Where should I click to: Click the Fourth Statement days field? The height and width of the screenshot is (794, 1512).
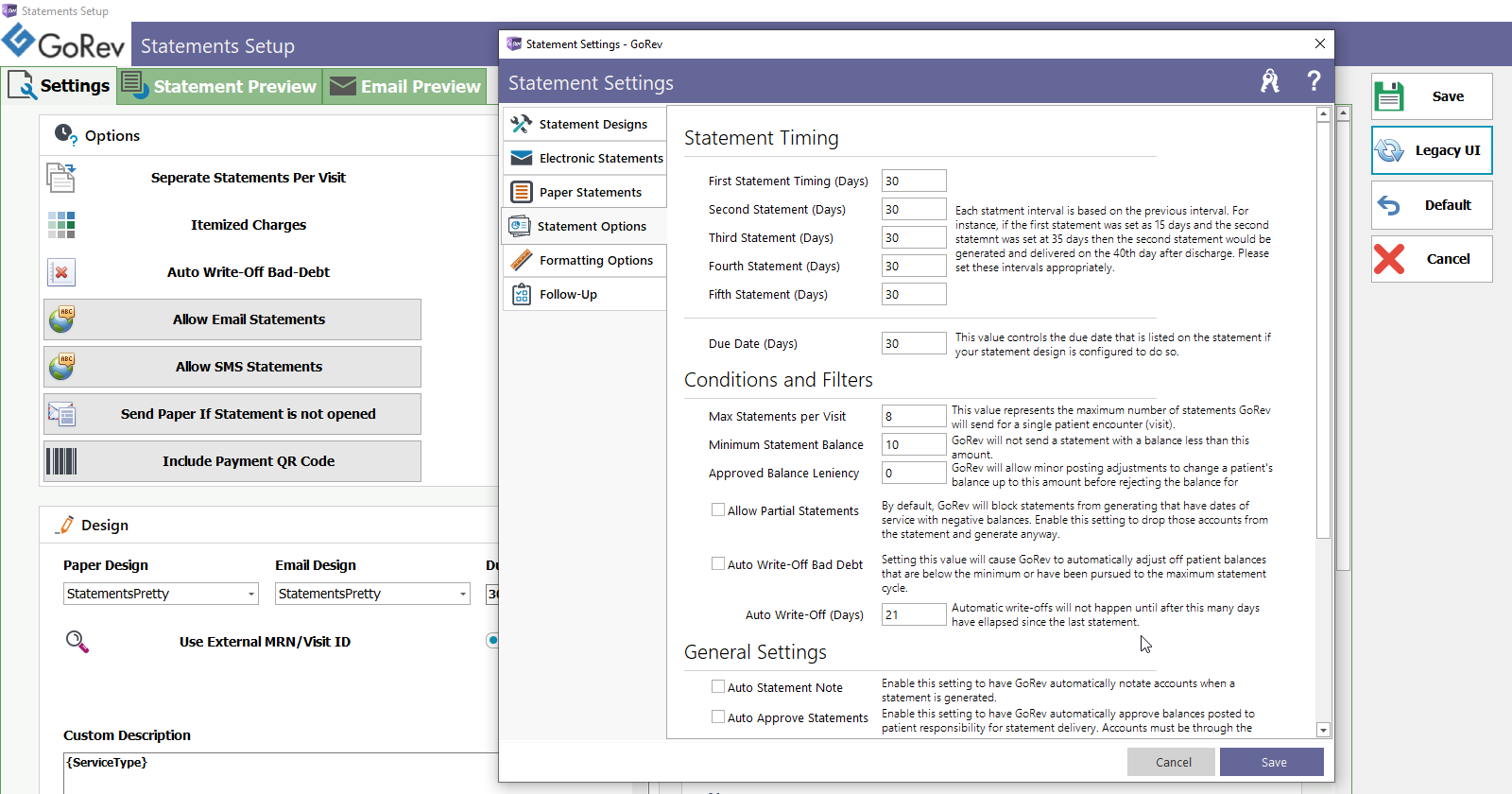(x=914, y=266)
